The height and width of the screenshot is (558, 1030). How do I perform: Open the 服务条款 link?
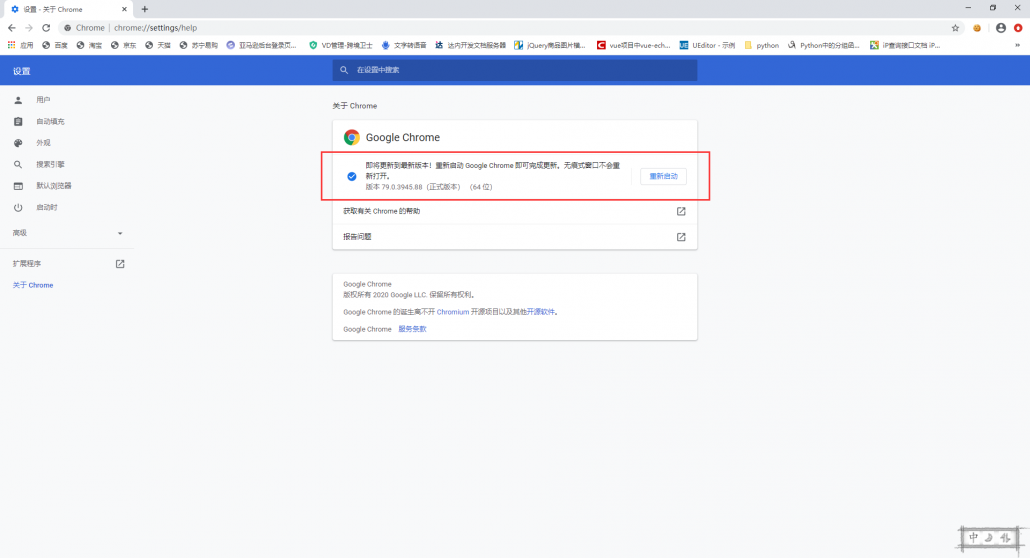[x=412, y=329]
